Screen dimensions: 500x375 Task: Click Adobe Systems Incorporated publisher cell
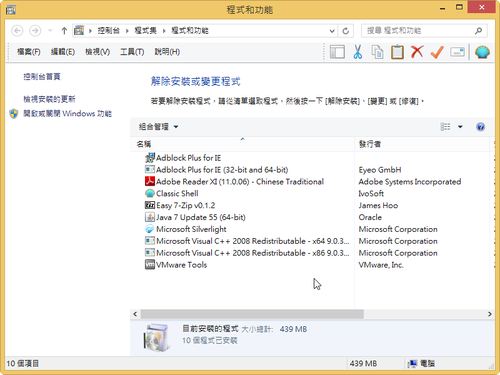410,182
